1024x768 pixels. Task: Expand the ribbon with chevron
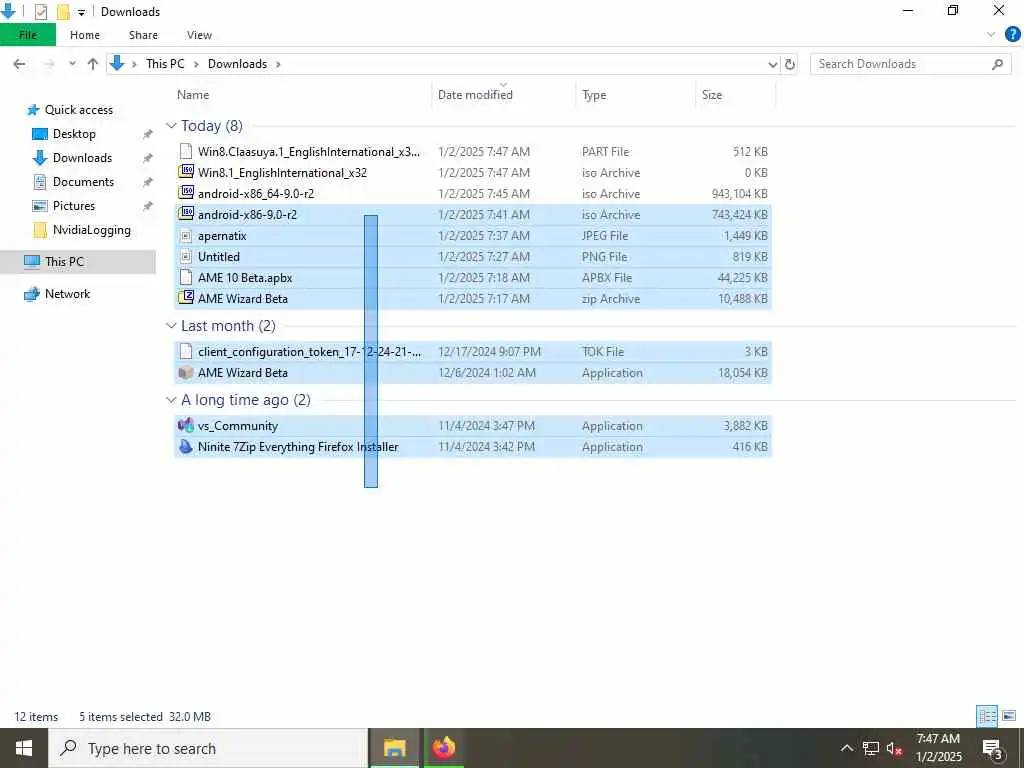pos(991,35)
